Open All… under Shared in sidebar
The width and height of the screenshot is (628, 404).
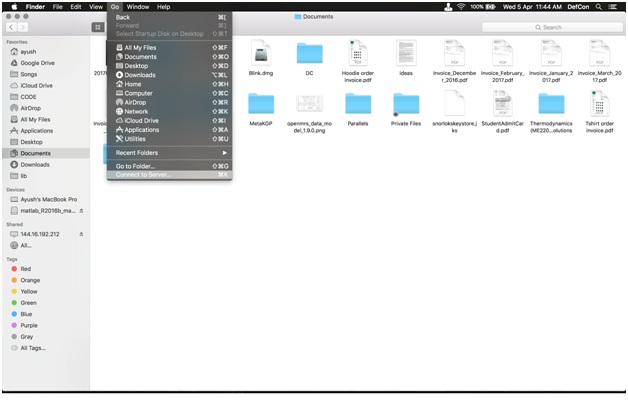click(25, 244)
